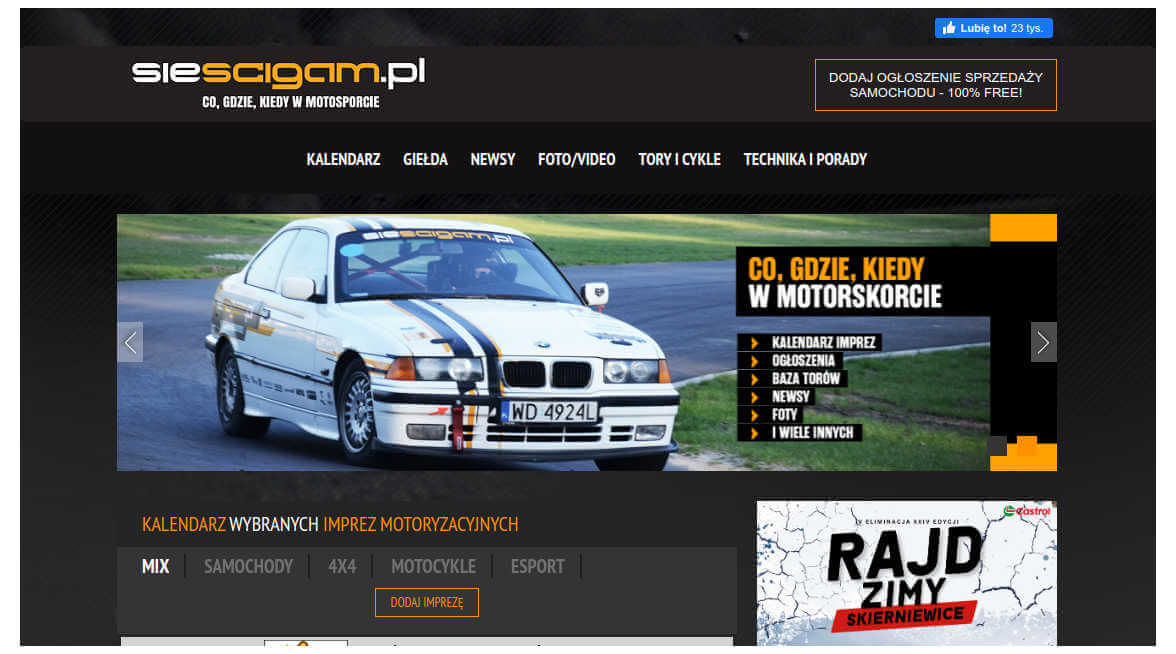Switch to the Samochody tab
Image resolution: width=1176 pixels, height=654 pixels.
248,566
